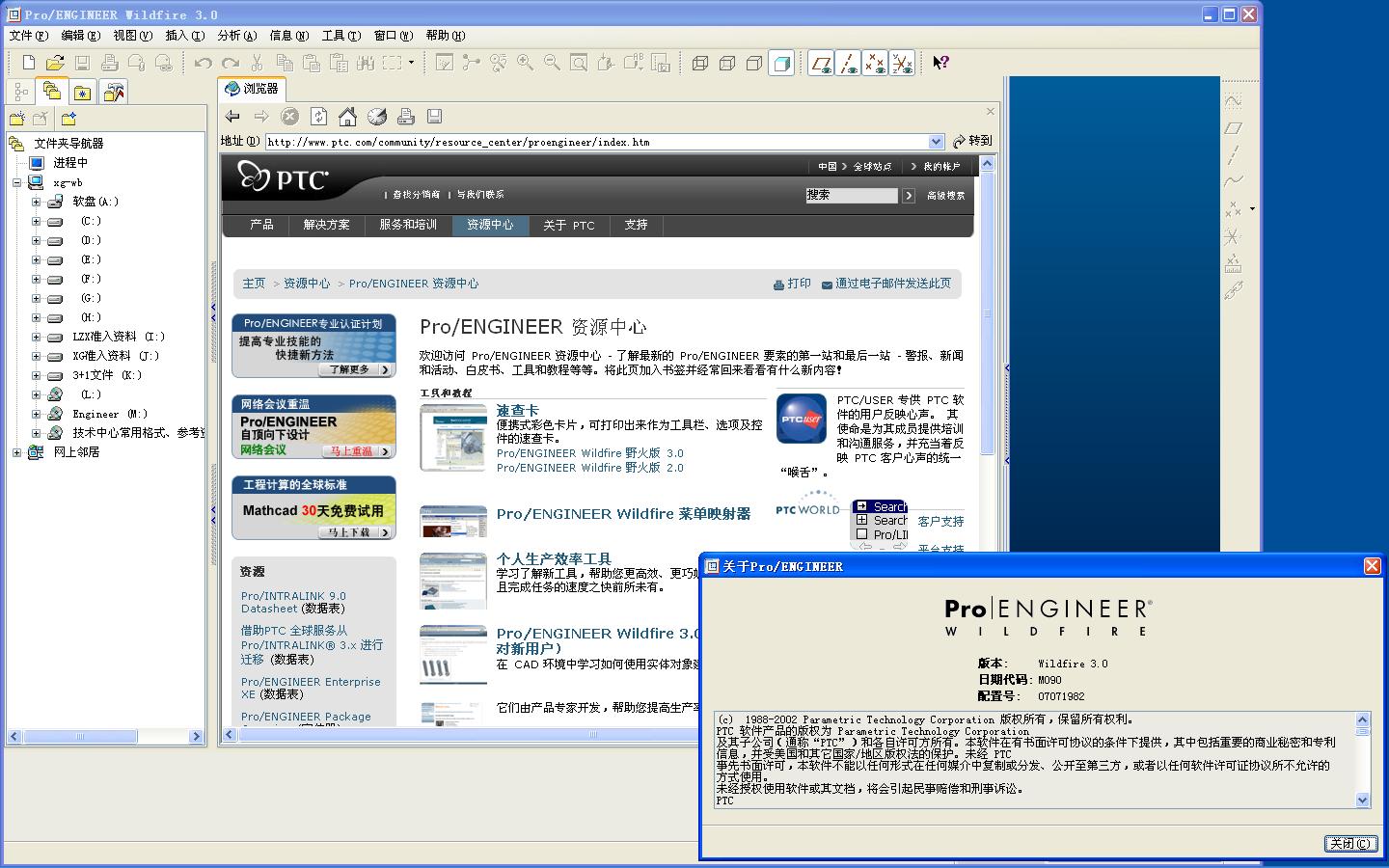Open the 资源中心 nav link on PTC page
The image size is (1389, 868).
pyautogui.click(x=490, y=225)
